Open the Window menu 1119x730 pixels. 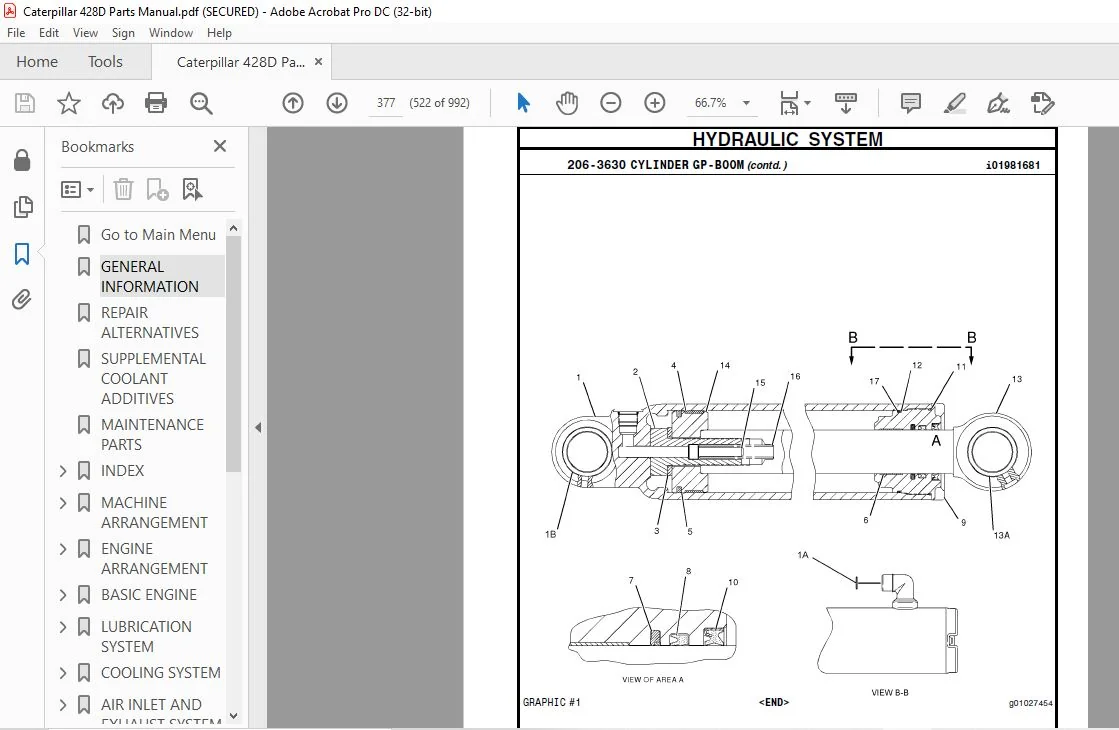(171, 33)
